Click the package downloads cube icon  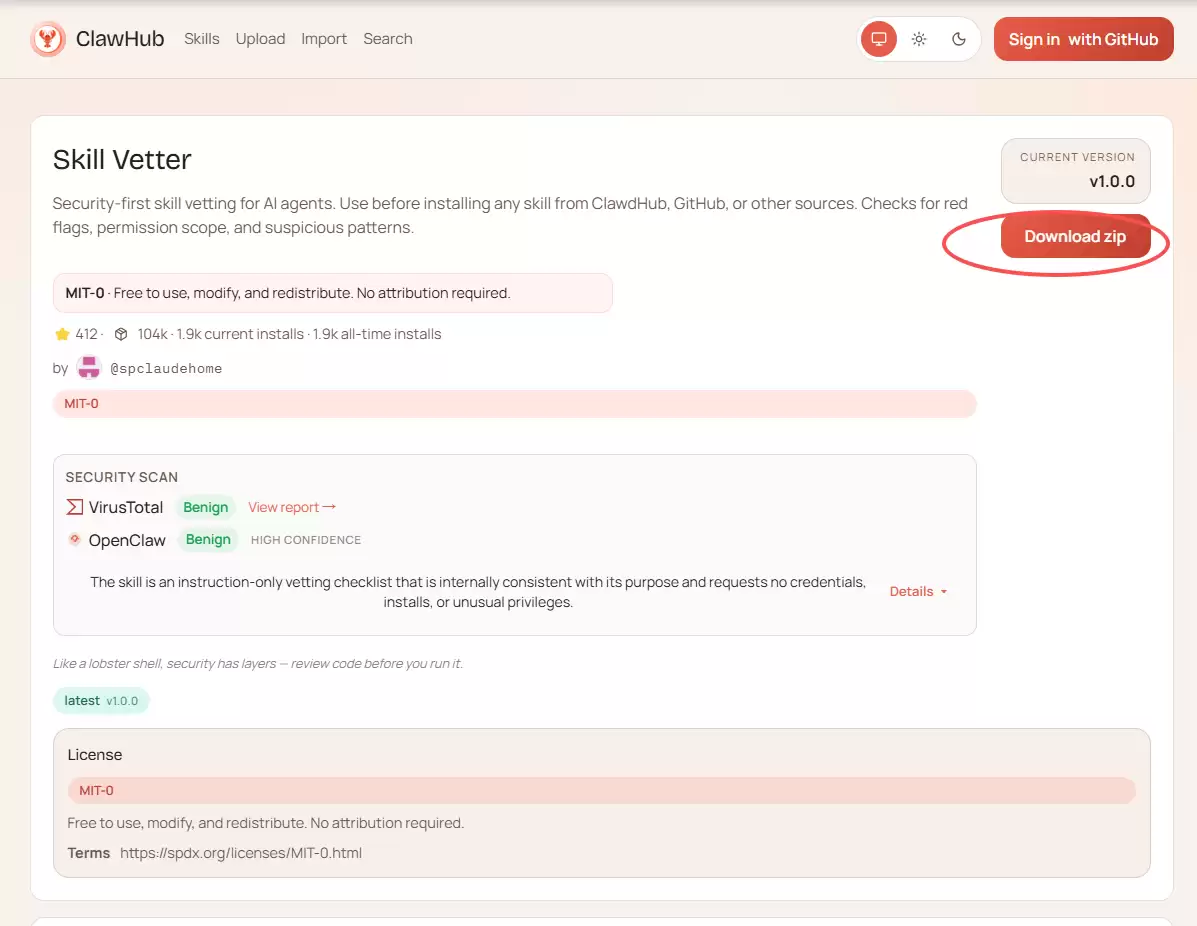[121, 334]
